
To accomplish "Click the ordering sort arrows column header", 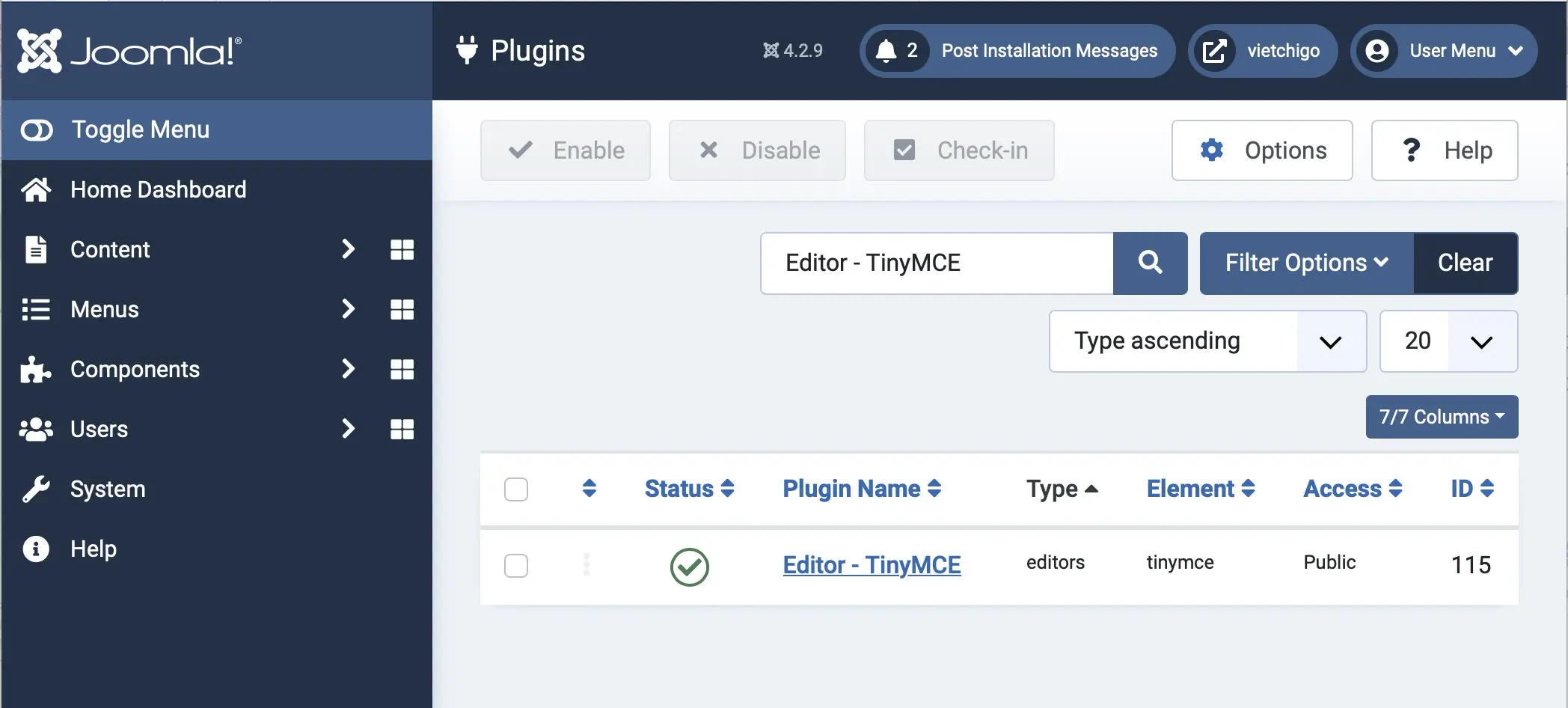I will point(589,489).
